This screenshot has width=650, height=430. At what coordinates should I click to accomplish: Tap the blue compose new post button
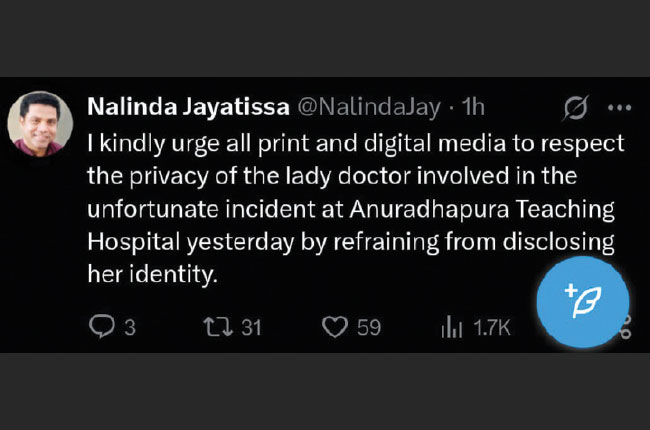(582, 302)
